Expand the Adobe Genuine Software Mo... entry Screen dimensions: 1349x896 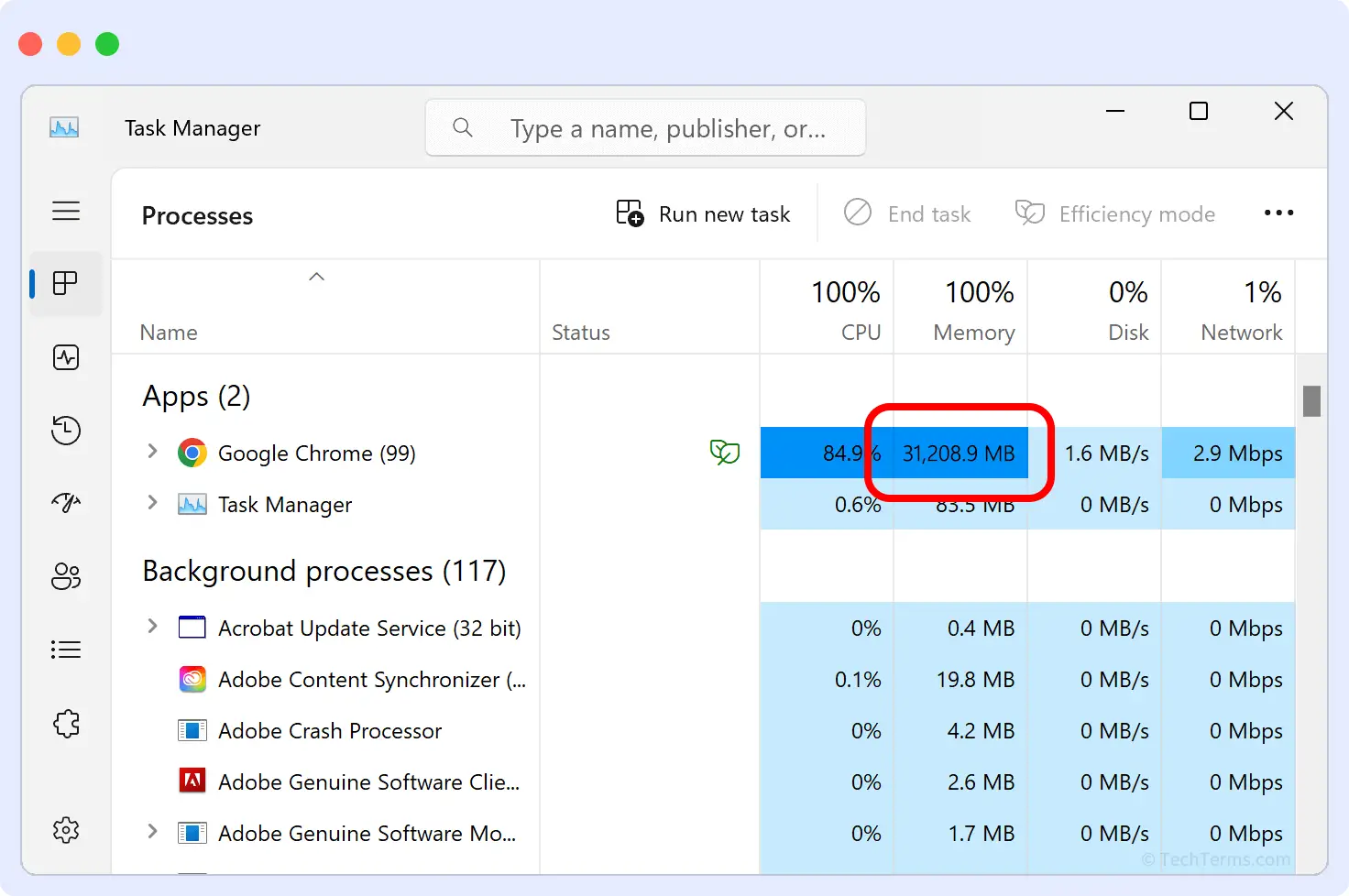click(x=151, y=832)
